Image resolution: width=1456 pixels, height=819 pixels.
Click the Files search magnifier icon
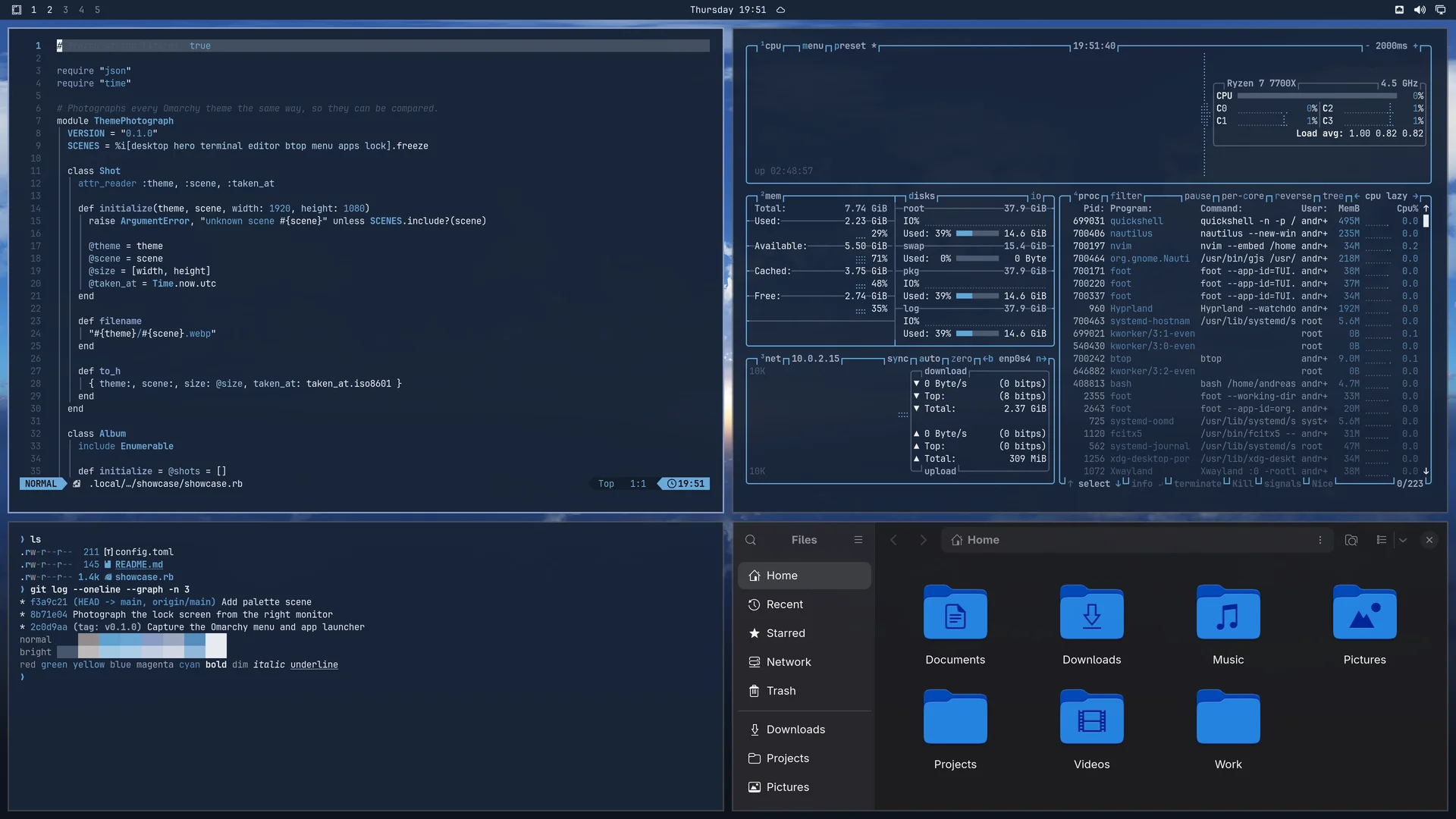(x=751, y=540)
